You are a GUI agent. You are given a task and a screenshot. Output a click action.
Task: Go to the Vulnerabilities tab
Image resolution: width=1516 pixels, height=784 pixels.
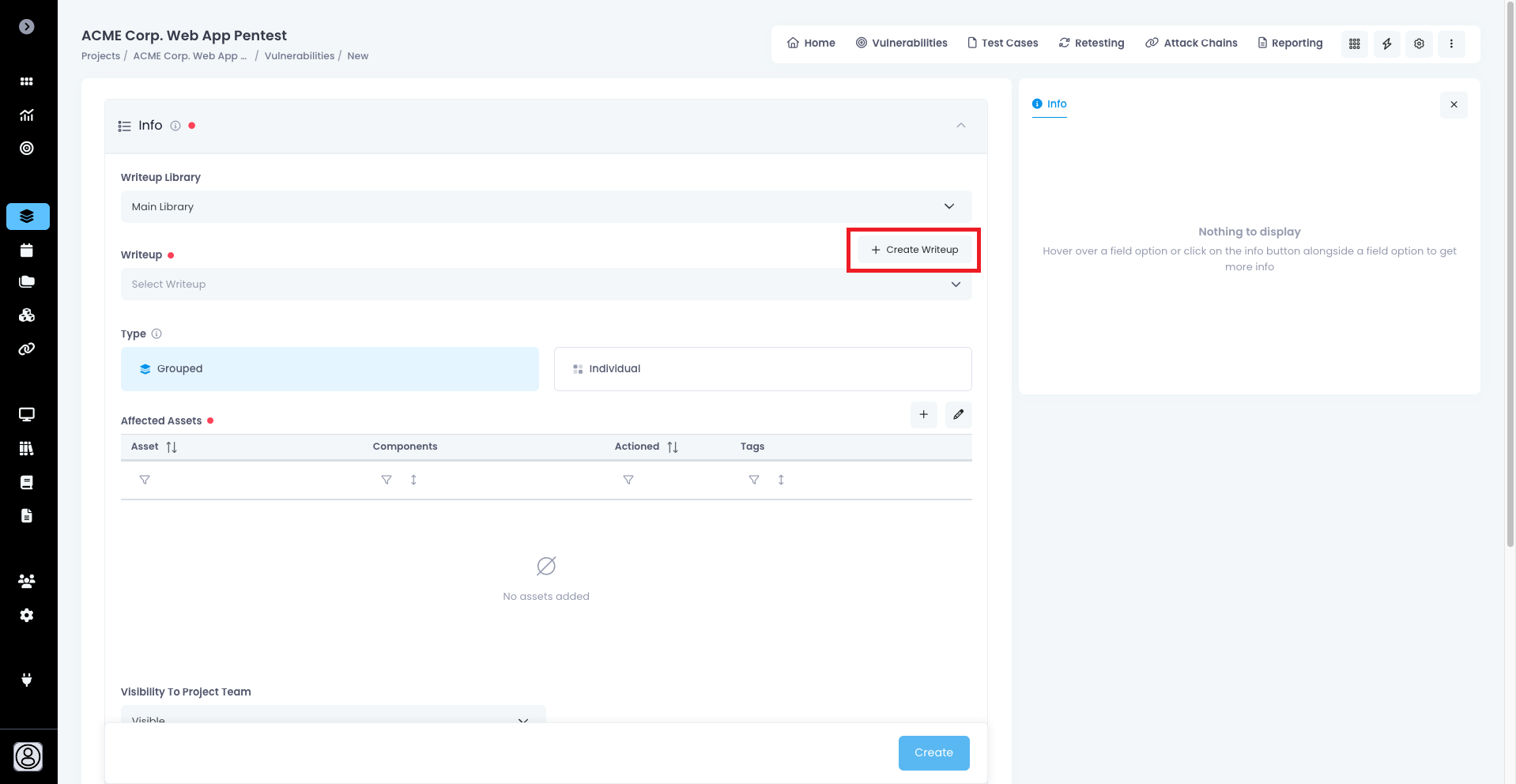click(901, 43)
